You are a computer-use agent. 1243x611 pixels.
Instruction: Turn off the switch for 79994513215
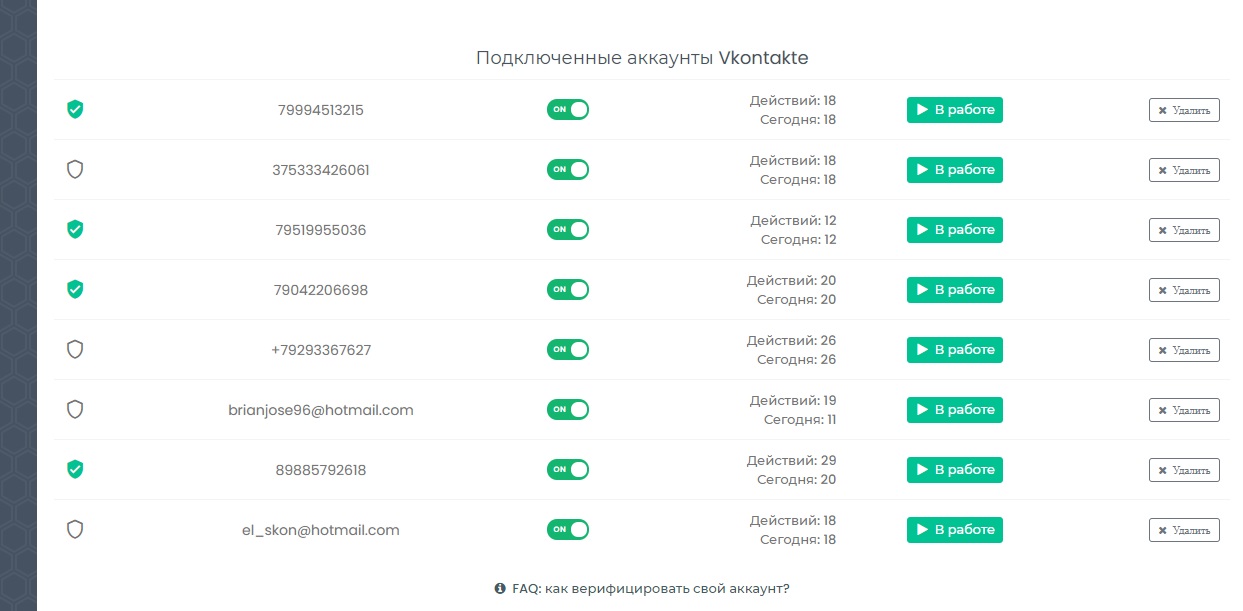tap(567, 110)
